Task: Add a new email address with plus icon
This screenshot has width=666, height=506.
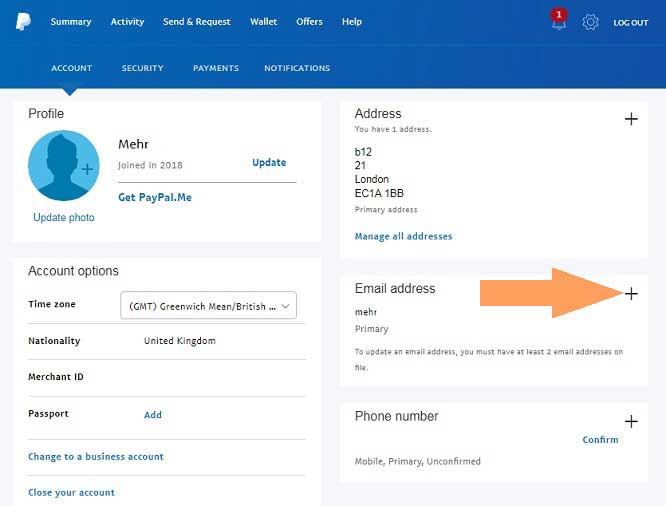Action: click(x=631, y=294)
